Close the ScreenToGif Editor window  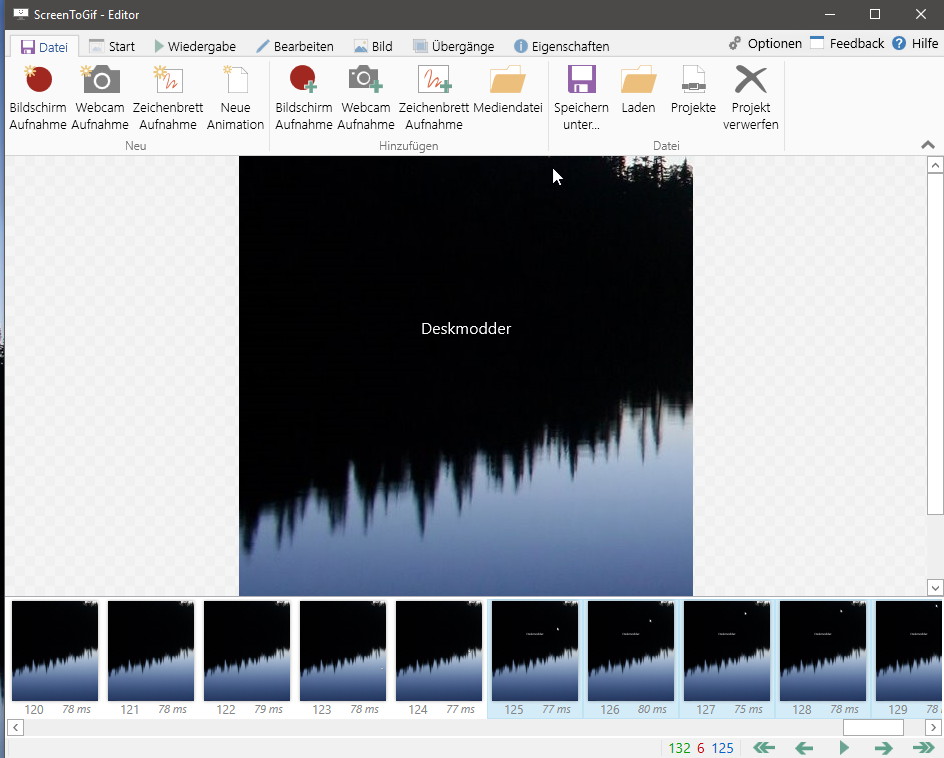[x=921, y=14]
